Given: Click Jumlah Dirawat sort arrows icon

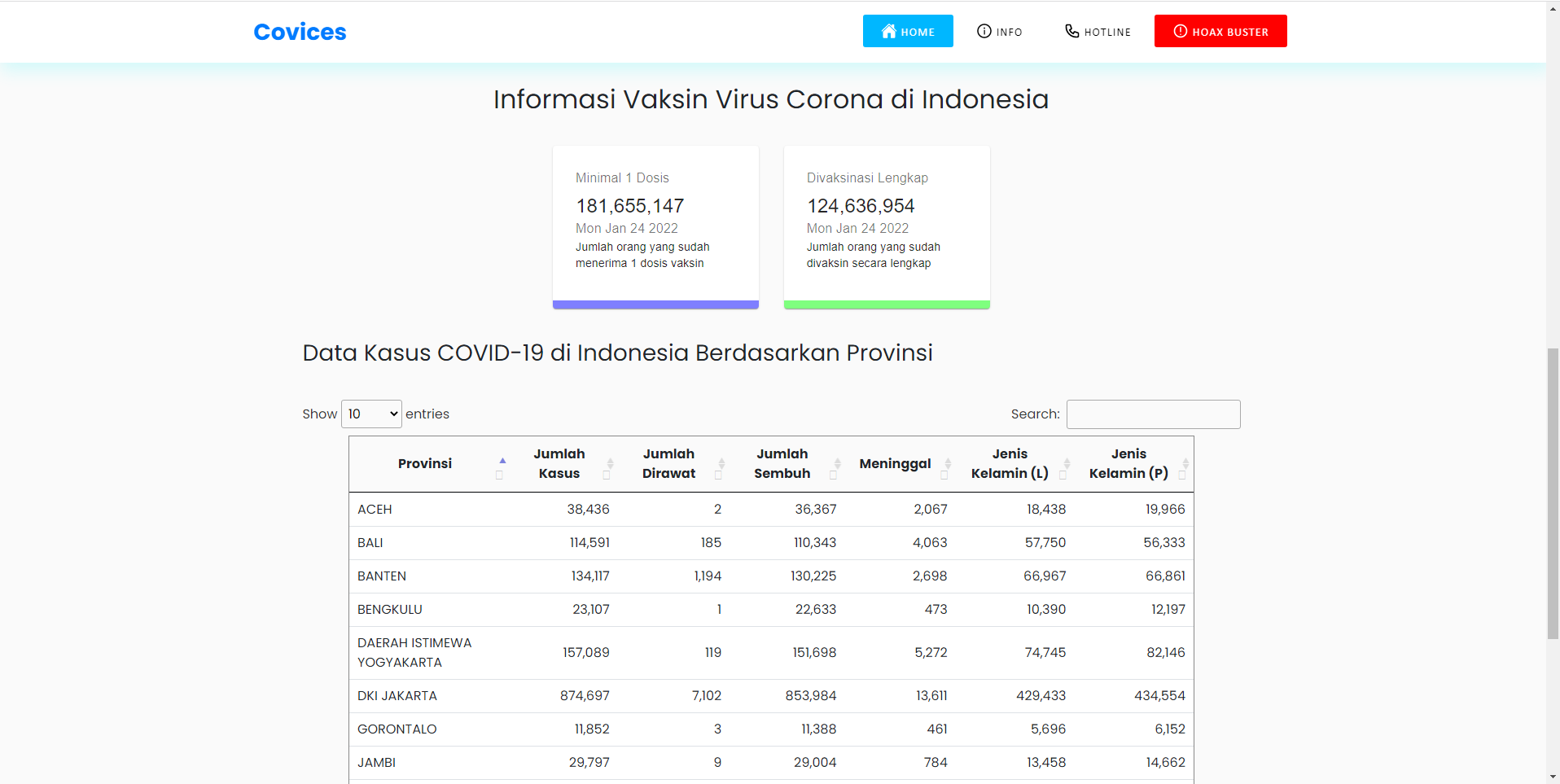Looking at the screenshot, I should [x=721, y=464].
